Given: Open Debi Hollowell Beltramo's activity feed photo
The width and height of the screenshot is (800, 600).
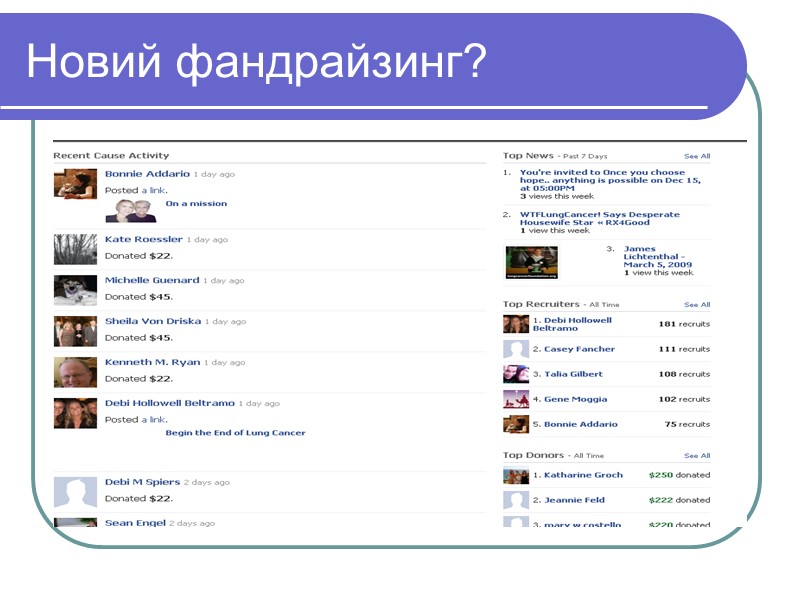Looking at the screenshot, I should (x=76, y=413).
